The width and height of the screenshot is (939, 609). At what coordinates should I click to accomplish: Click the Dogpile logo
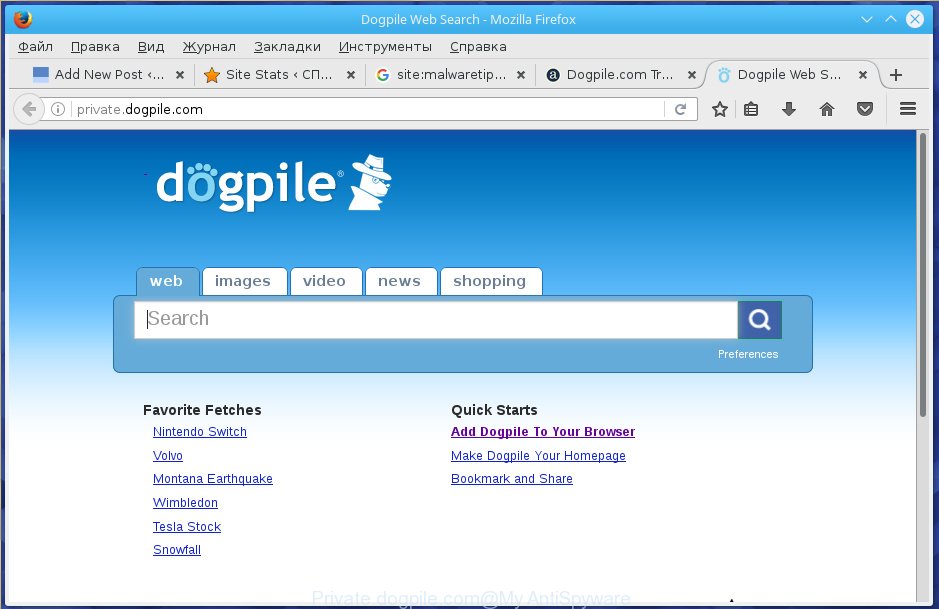274,183
